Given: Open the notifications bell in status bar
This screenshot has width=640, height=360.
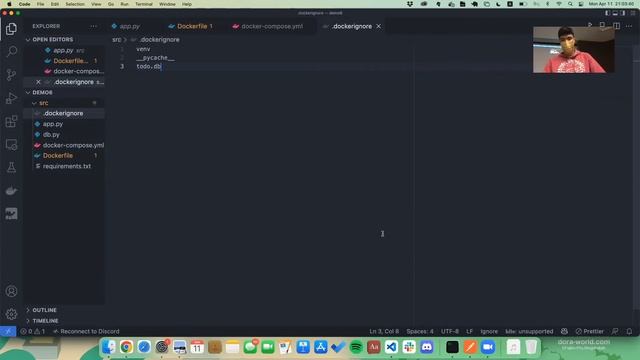Looking at the screenshot, I should click(x=629, y=331).
